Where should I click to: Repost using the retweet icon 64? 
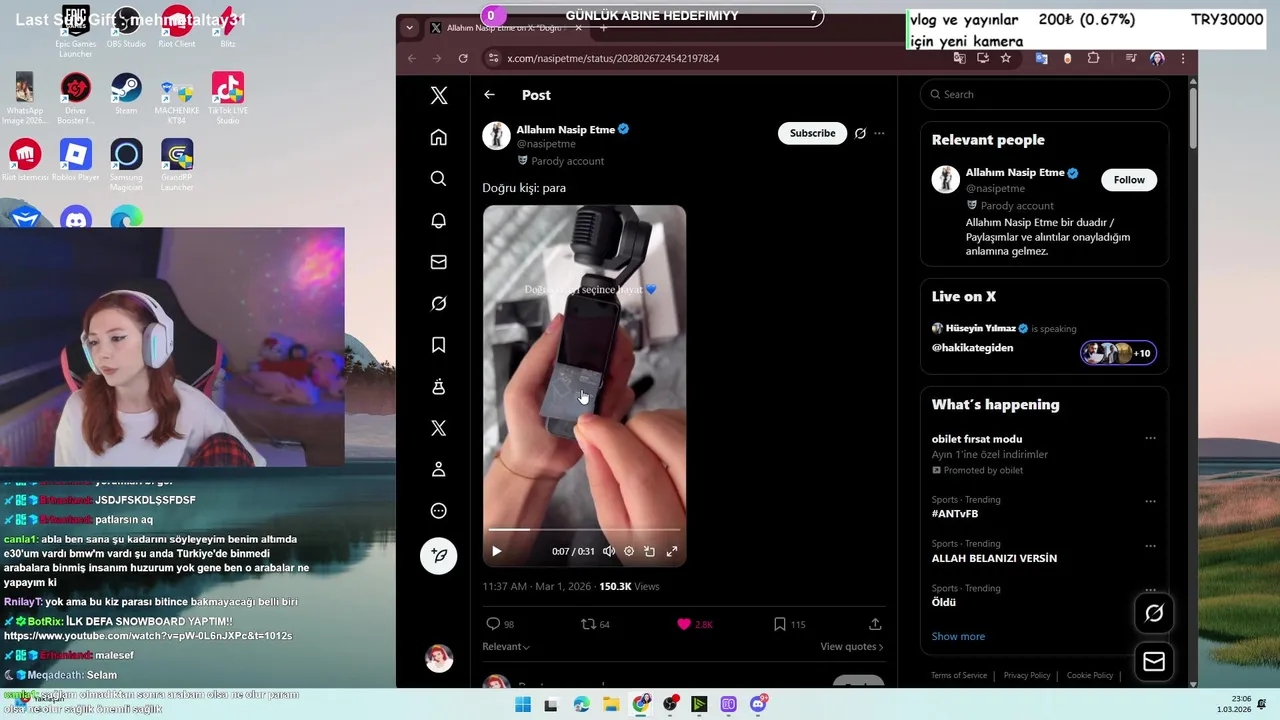596,624
